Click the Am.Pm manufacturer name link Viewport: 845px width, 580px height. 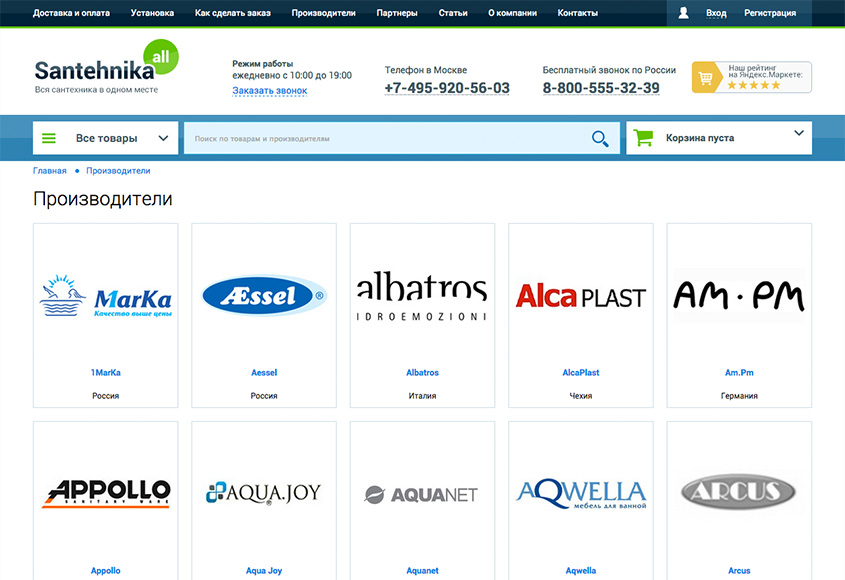(739, 372)
